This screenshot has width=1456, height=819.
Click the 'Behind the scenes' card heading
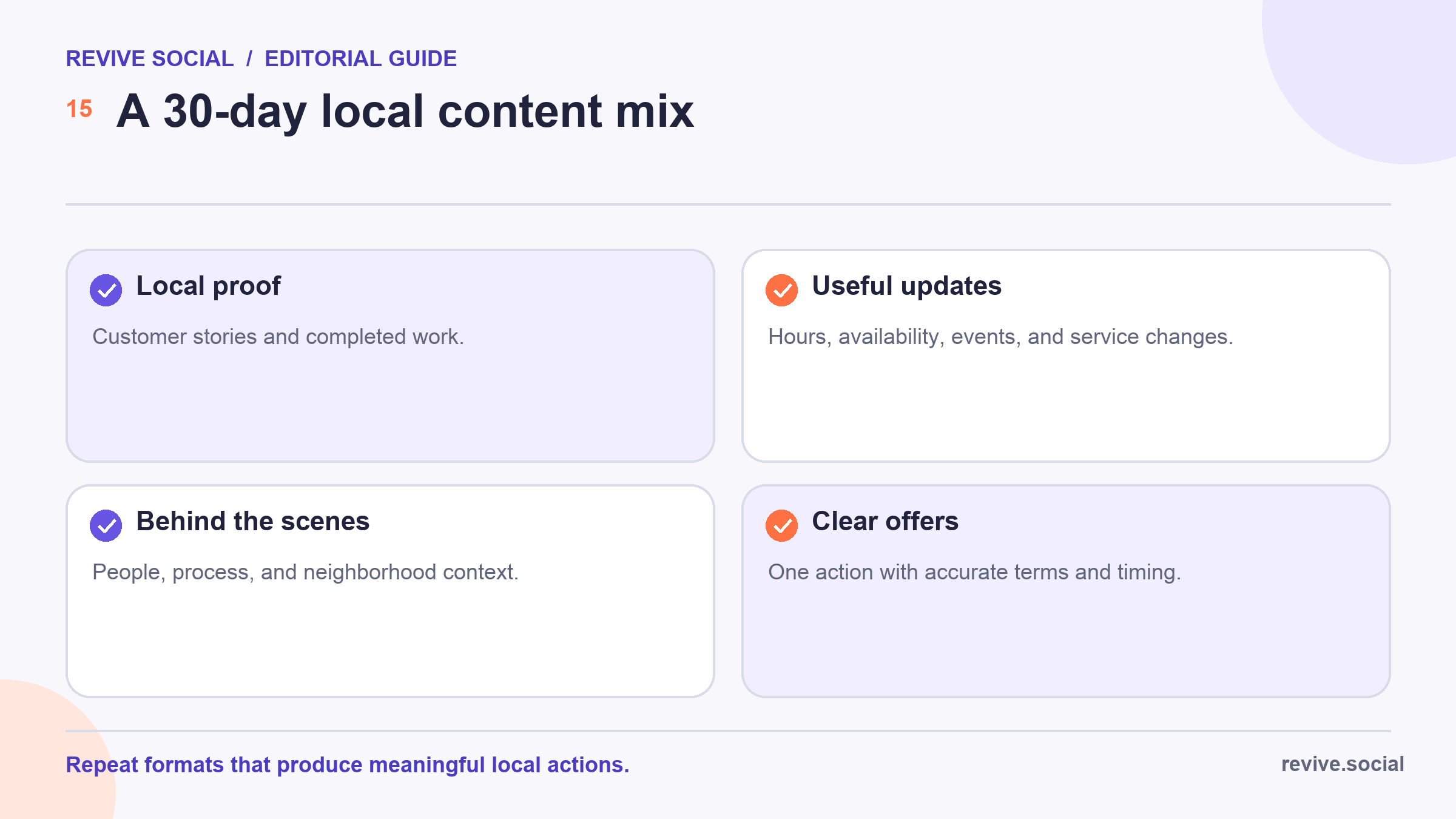[252, 521]
